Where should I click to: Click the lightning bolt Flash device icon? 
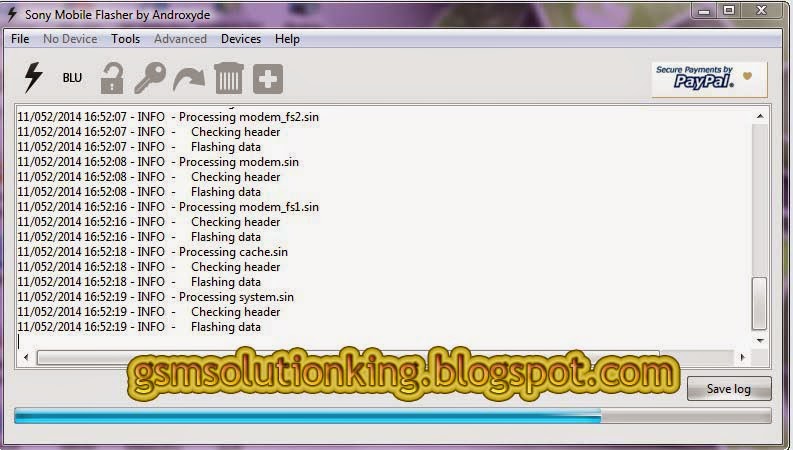33,77
